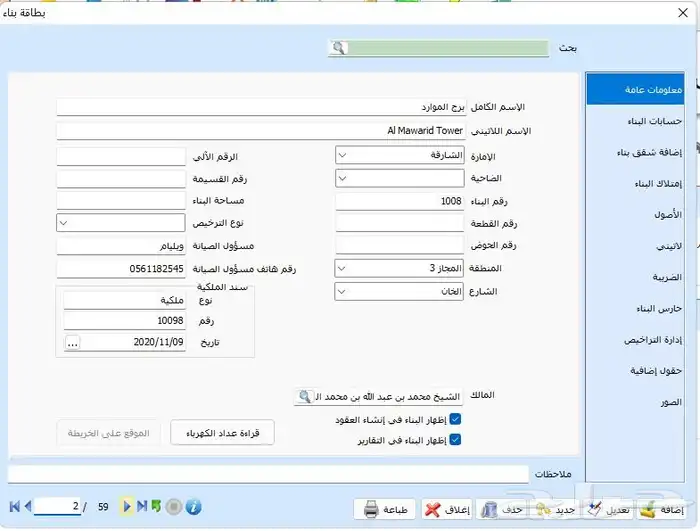Open the الشارع dropdown

(399, 292)
